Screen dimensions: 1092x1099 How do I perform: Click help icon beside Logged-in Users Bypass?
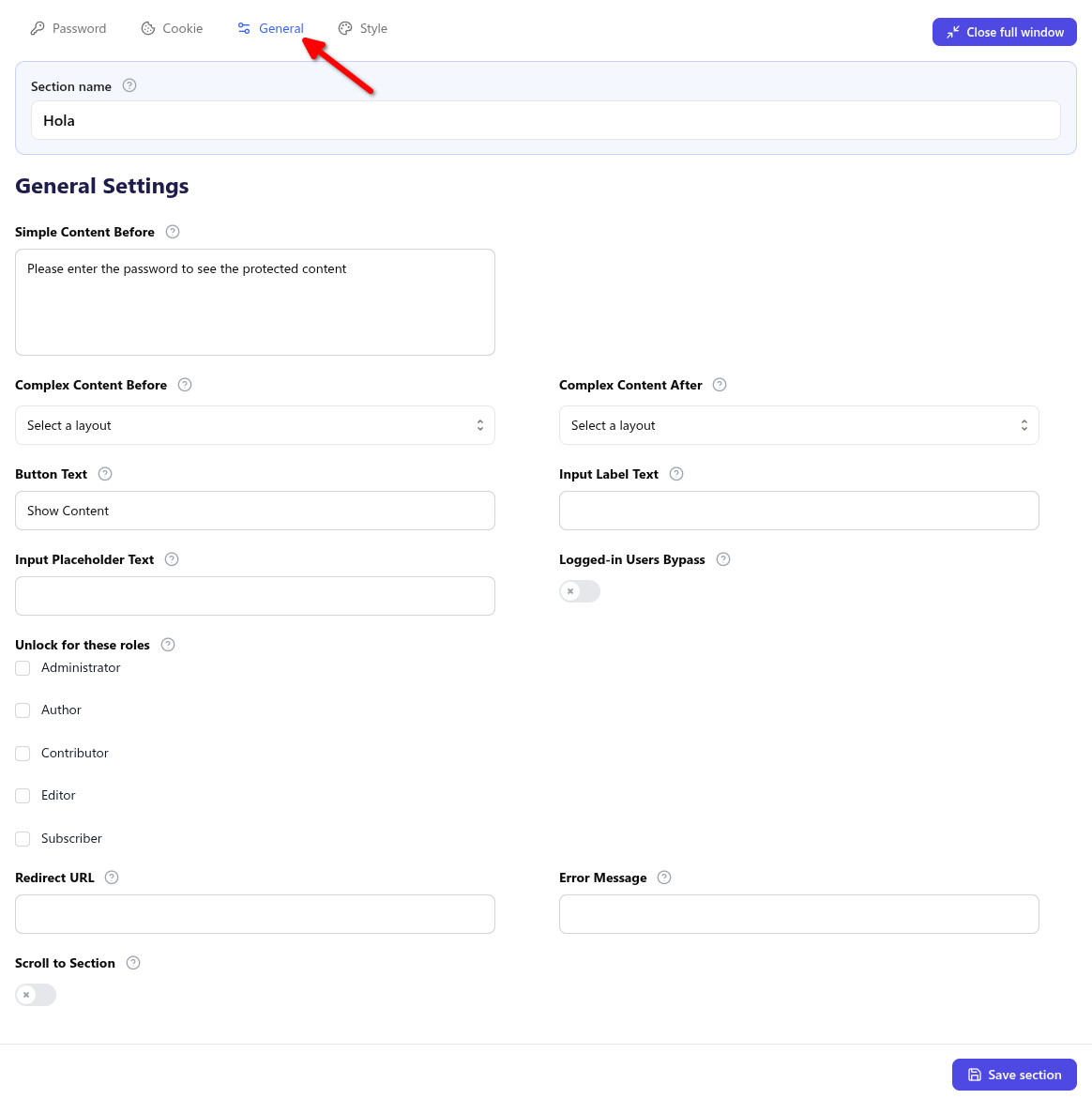coord(723,559)
